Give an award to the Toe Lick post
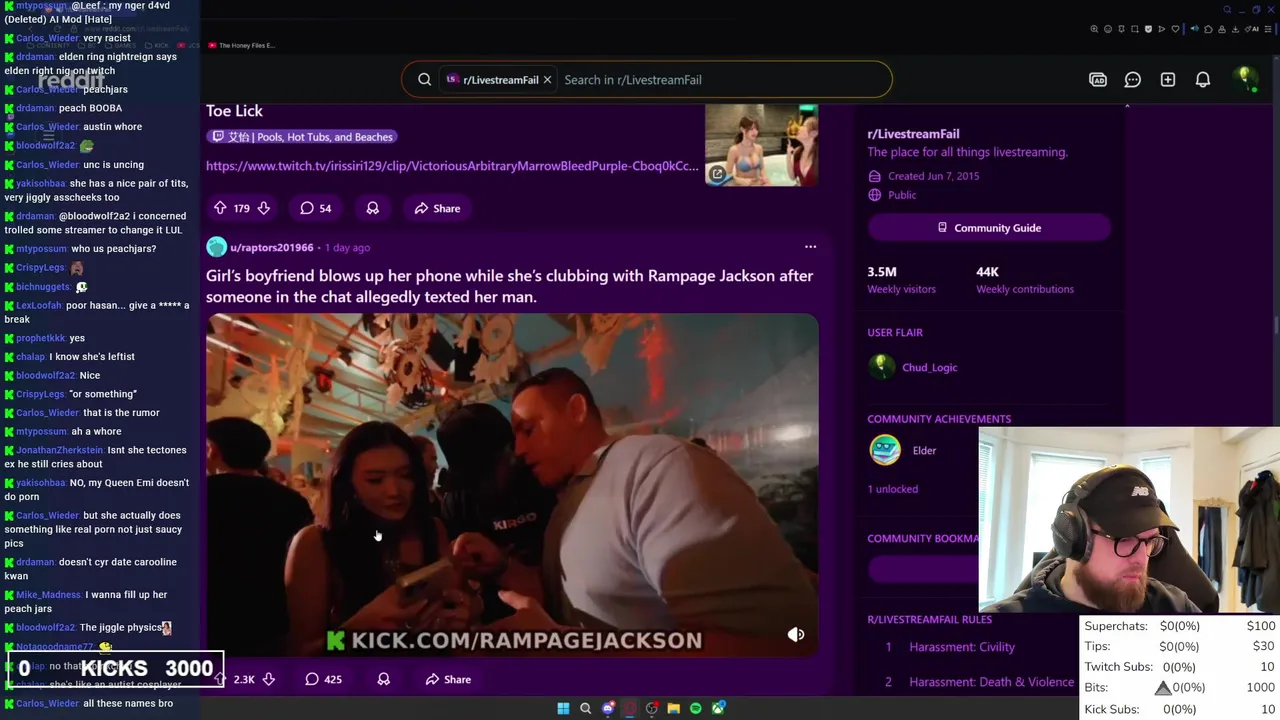The height and width of the screenshot is (720, 1280). pyautogui.click(x=372, y=208)
